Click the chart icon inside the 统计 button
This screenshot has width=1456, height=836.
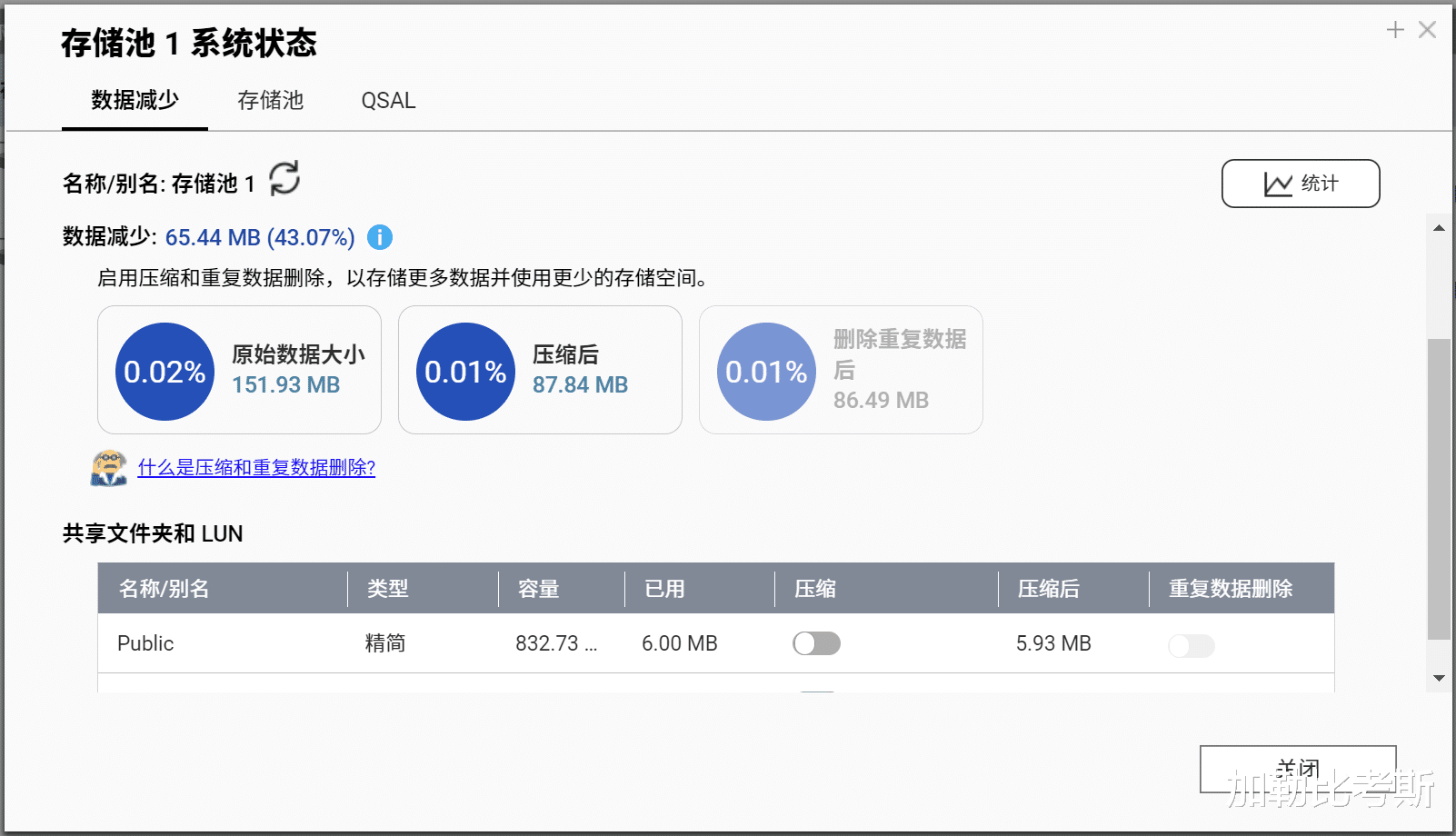tap(1280, 183)
